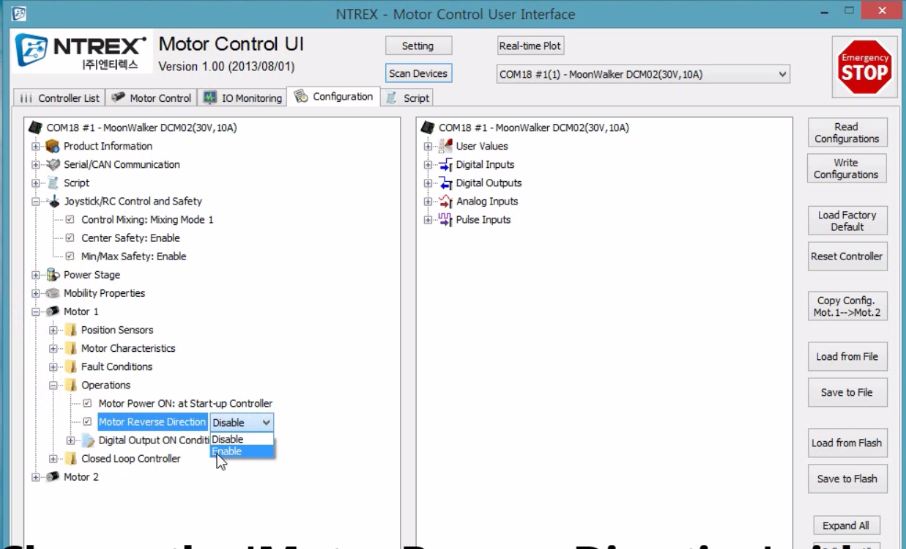This screenshot has width=906, height=549.
Task: Collapse the Operations folder
Action: (x=53, y=385)
